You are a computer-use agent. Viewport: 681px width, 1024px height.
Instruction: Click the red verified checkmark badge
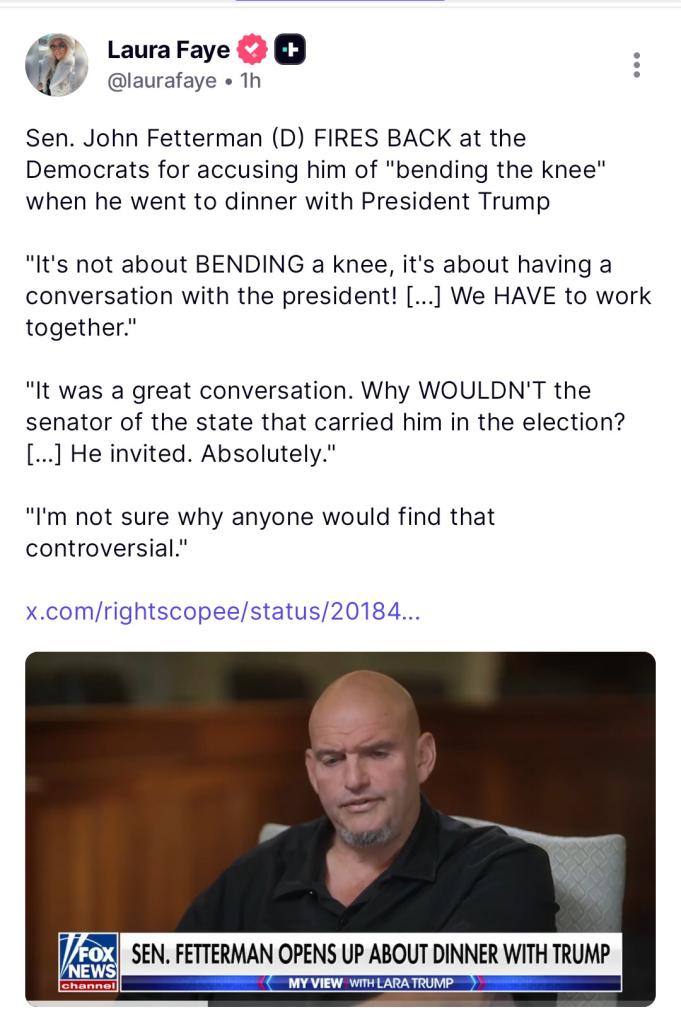pyautogui.click(x=253, y=49)
